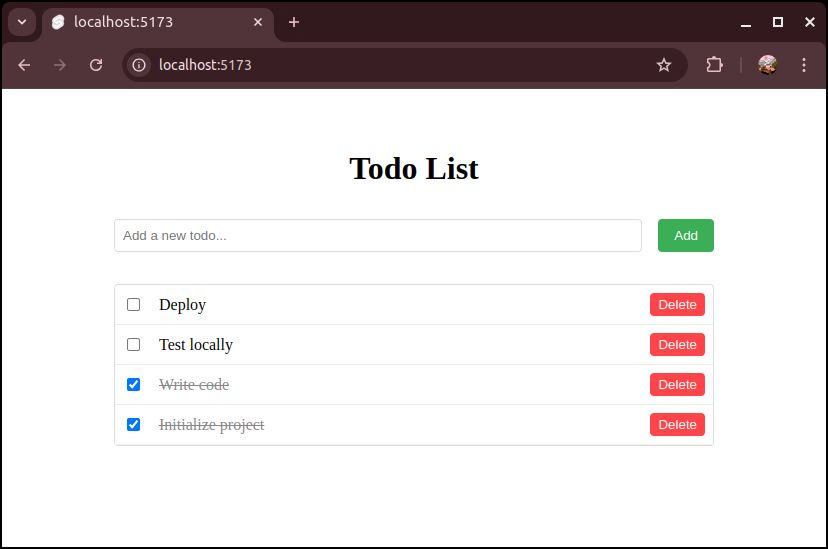Focus the Add a new todo field
This screenshot has height=549, width=828.
(x=377, y=236)
